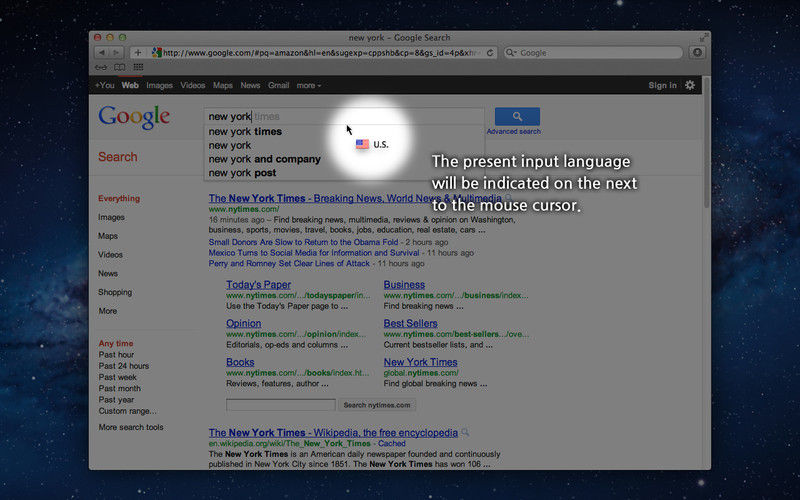800x500 pixels.
Task: Select the News filter in sidebar
Action: click(x=108, y=273)
